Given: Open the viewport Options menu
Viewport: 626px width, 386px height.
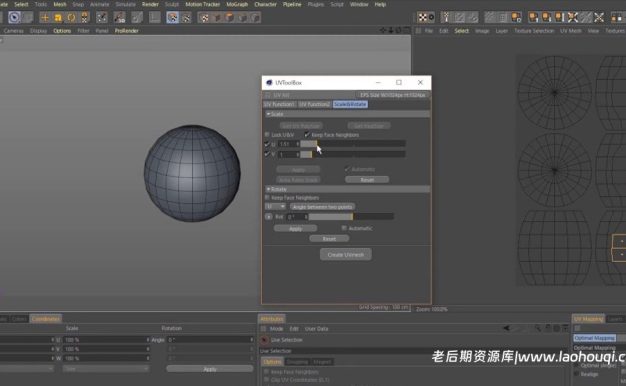Looking at the screenshot, I should 62,31.
